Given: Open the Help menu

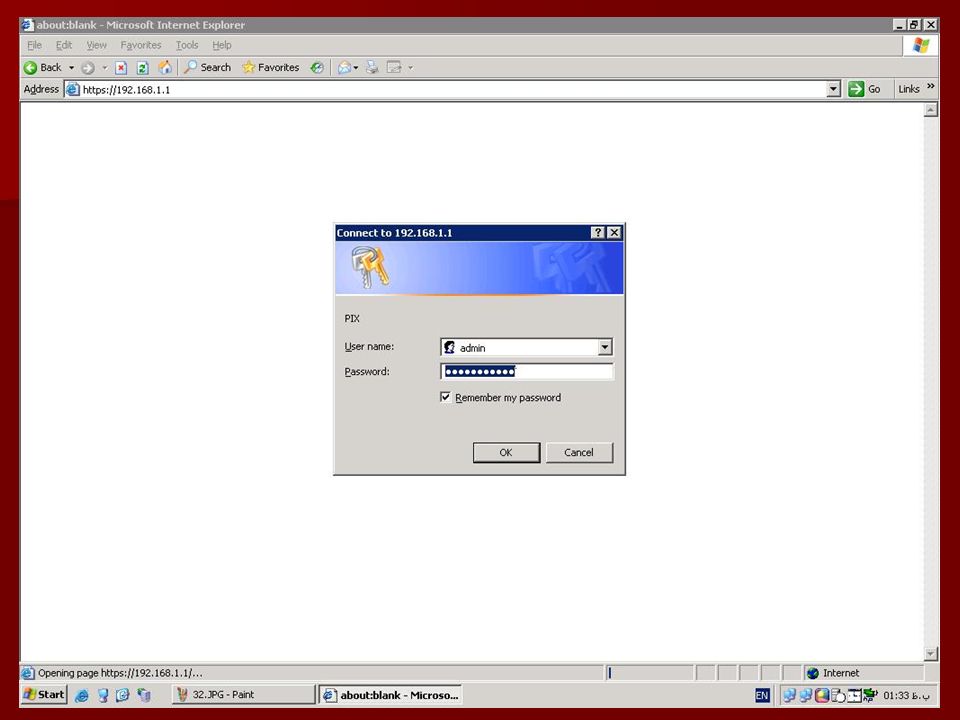Looking at the screenshot, I should 222,45.
